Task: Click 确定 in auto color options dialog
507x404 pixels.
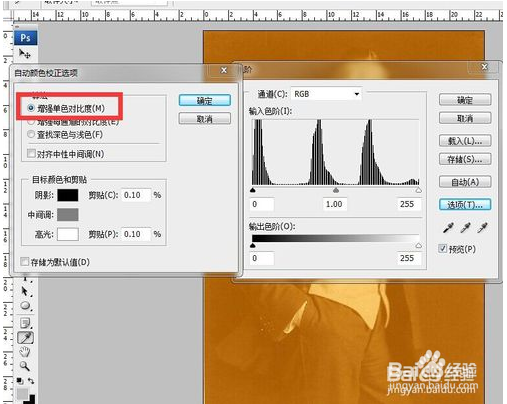Action: coord(205,100)
